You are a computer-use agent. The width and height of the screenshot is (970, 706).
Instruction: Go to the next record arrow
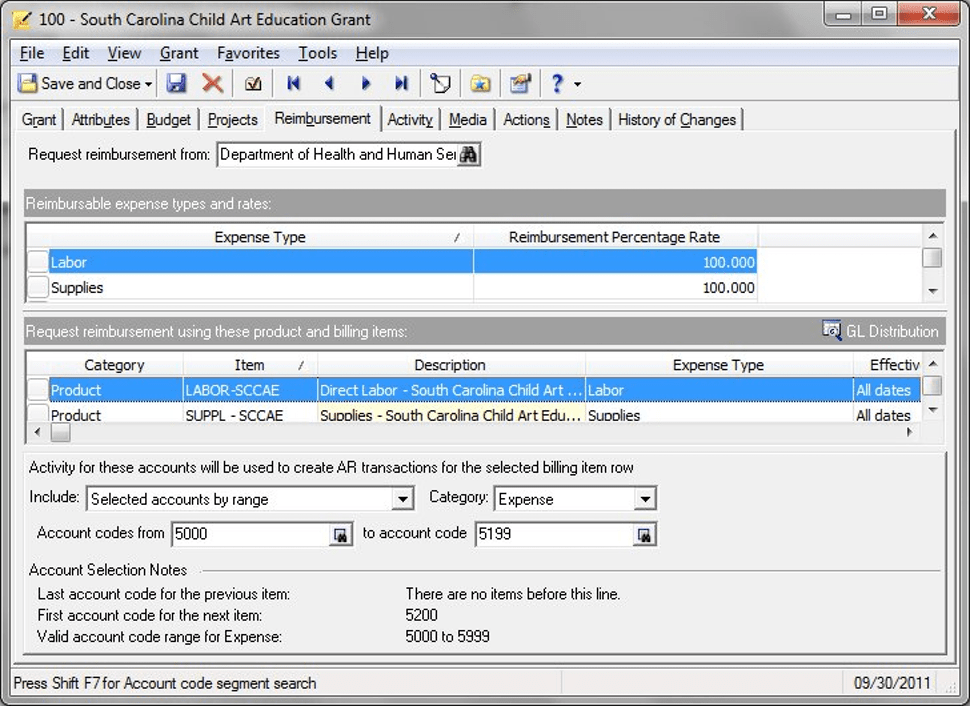(x=366, y=84)
